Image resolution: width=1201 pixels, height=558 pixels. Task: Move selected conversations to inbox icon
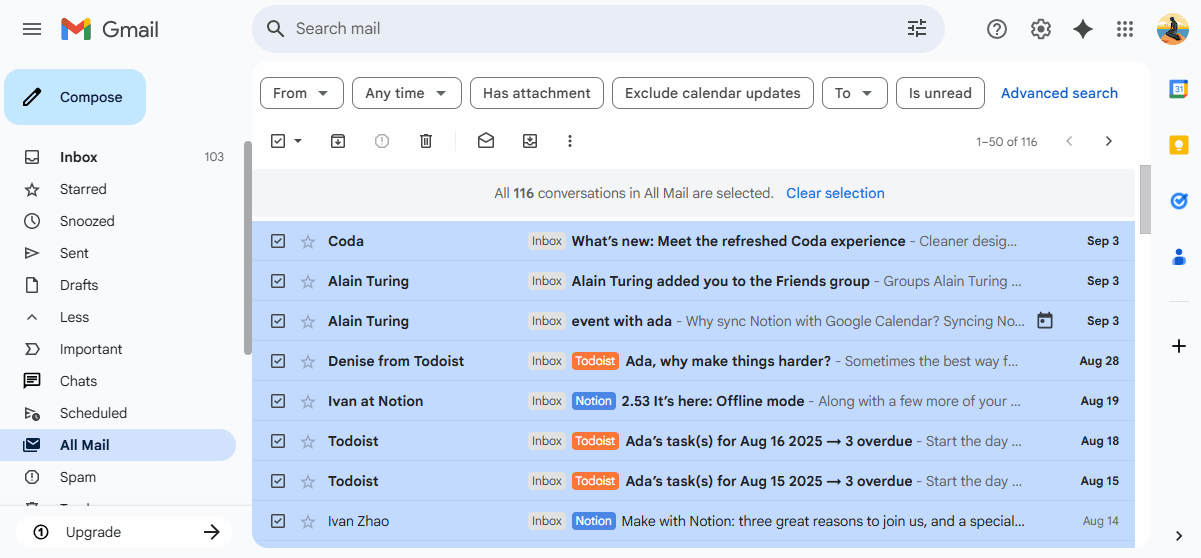(530, 141)
